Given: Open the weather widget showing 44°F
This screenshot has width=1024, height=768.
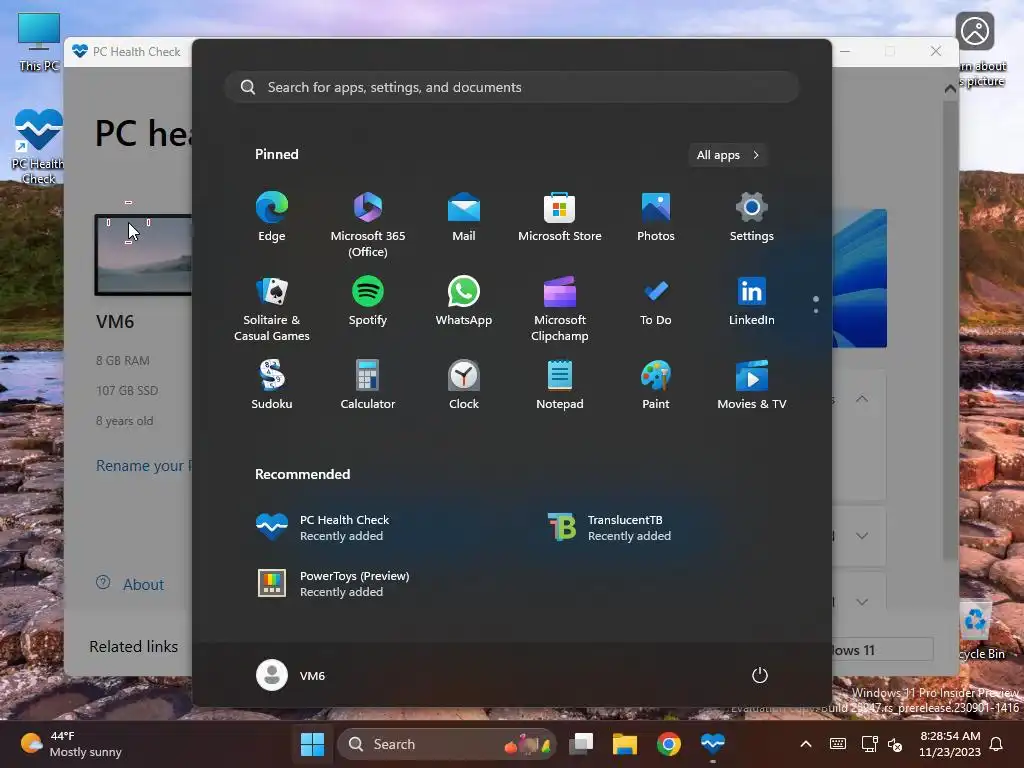Looking at the screenshot, I should 71,744.
